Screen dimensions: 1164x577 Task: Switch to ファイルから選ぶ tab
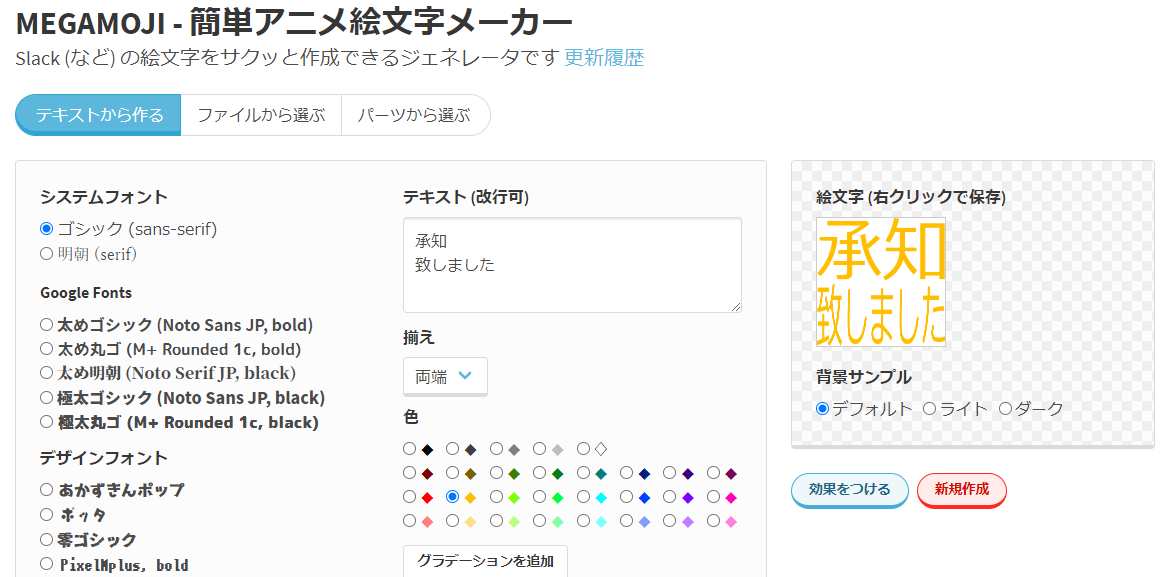261,115
